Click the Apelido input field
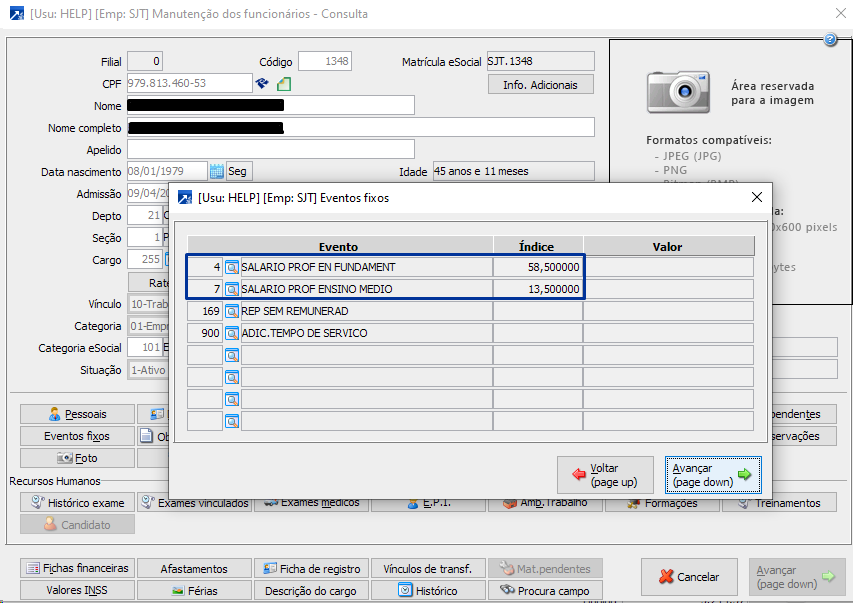 click(x=271, y=149)
